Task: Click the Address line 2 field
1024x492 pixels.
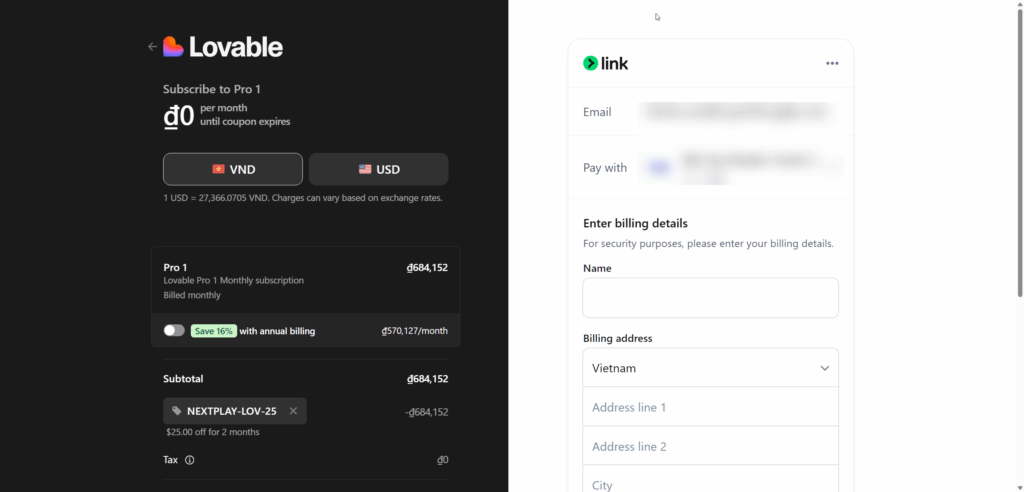Action: pos(710,446)
